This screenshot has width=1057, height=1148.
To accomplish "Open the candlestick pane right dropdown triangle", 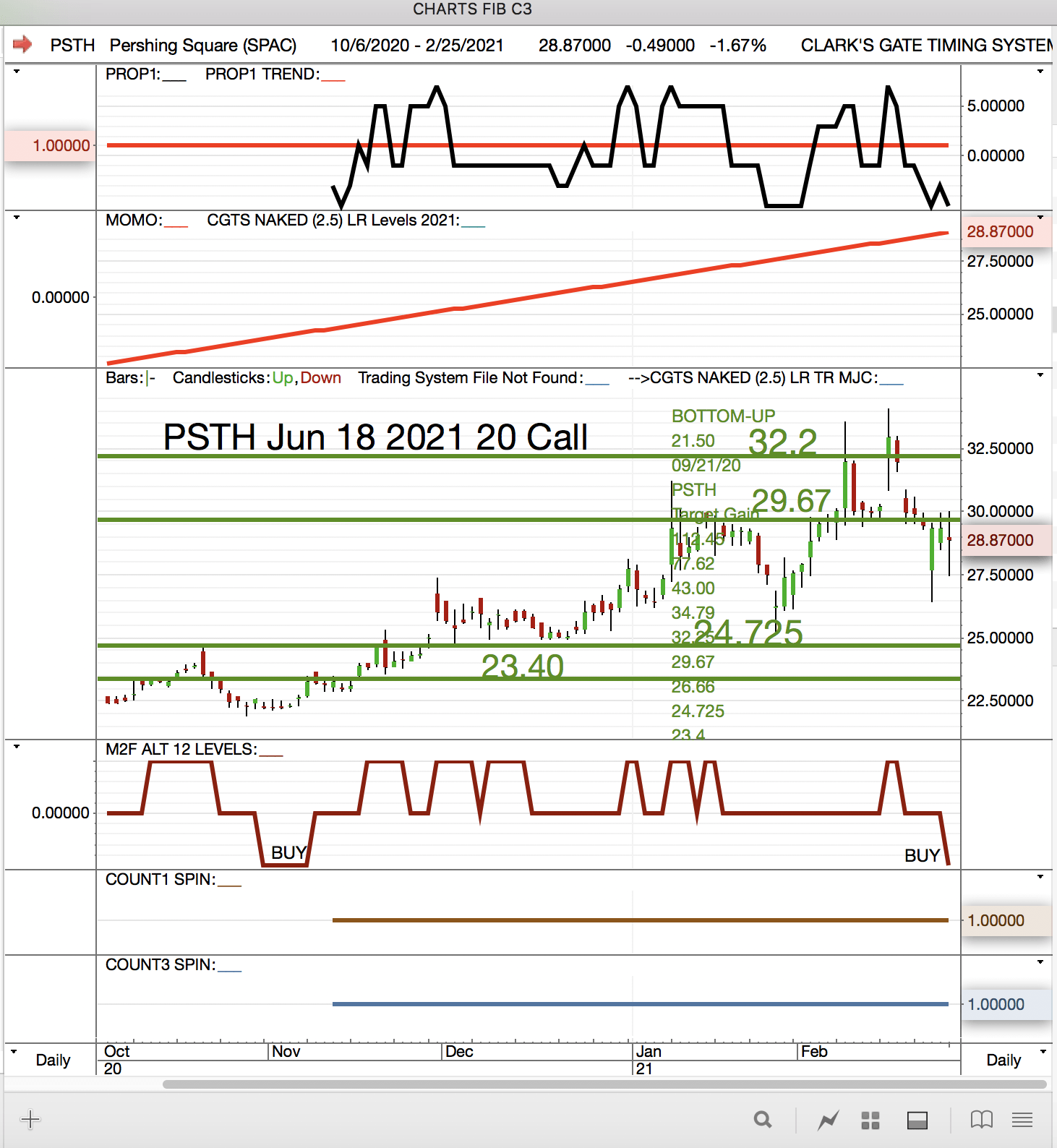I will click(x=1040, y=375).
